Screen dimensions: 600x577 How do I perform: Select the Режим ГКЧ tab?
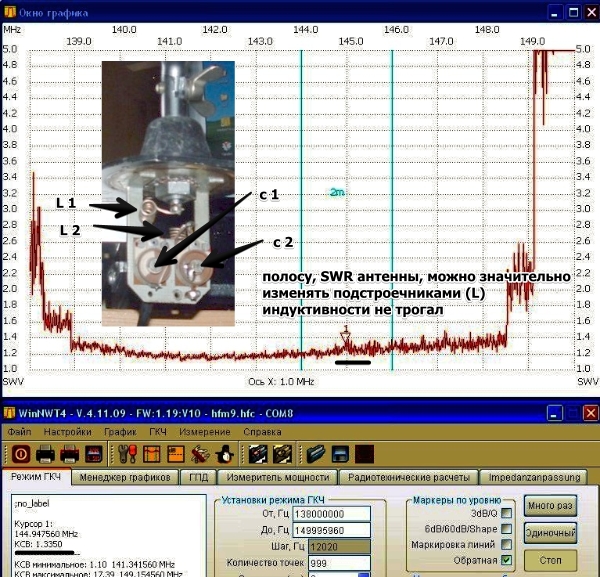click(36, 477)
